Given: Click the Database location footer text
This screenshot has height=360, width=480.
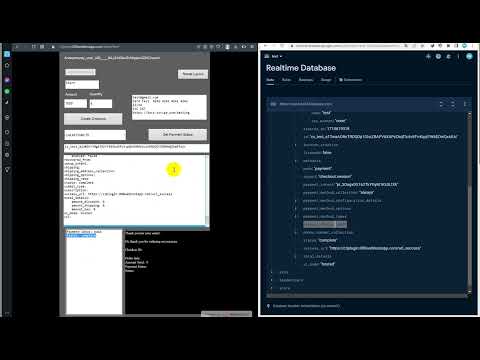Looking at the screenshot, I should tap(306, 306).
